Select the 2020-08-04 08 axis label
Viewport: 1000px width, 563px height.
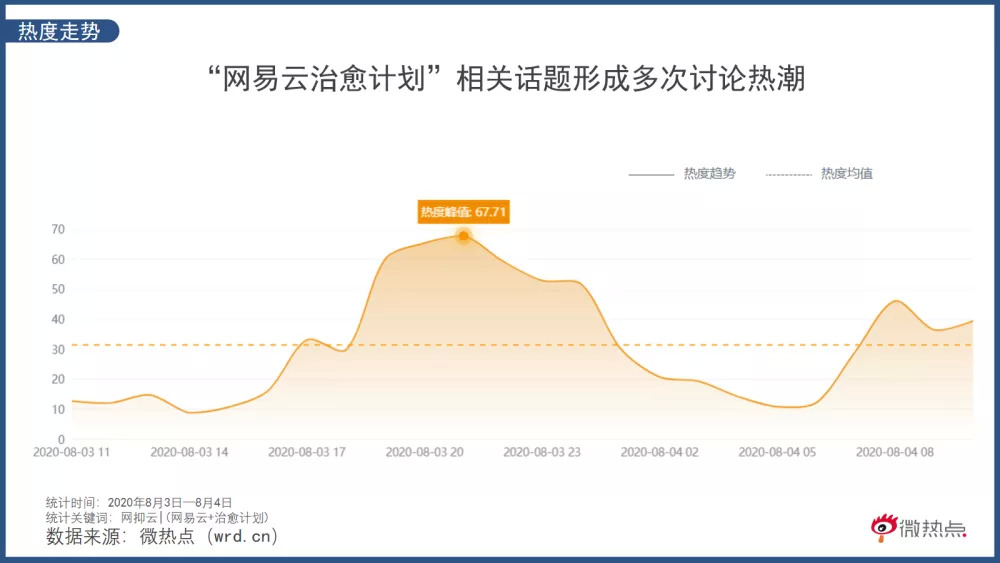coord(895,452)
